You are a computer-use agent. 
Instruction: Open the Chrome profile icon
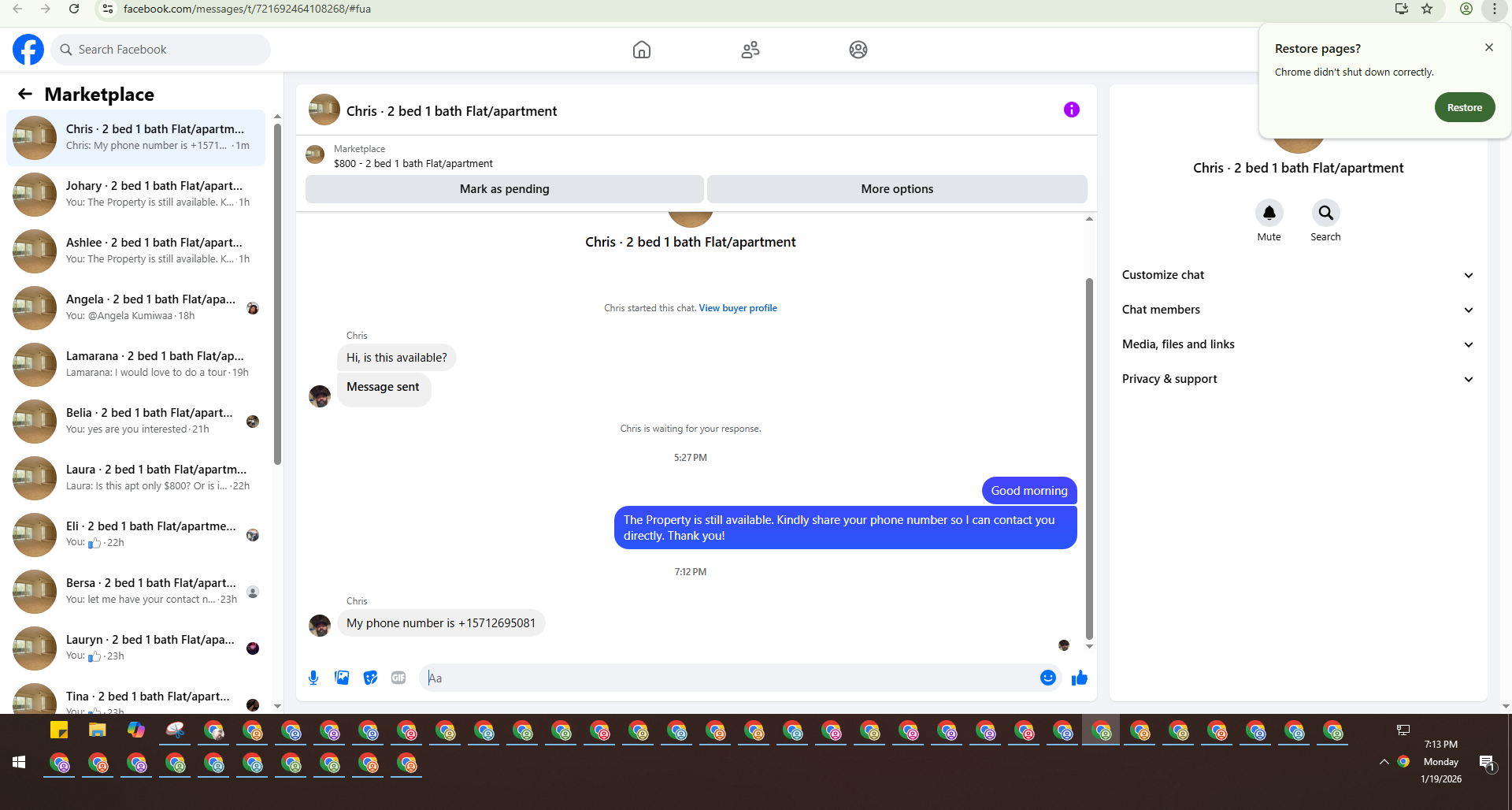[x=1466, y=9]
